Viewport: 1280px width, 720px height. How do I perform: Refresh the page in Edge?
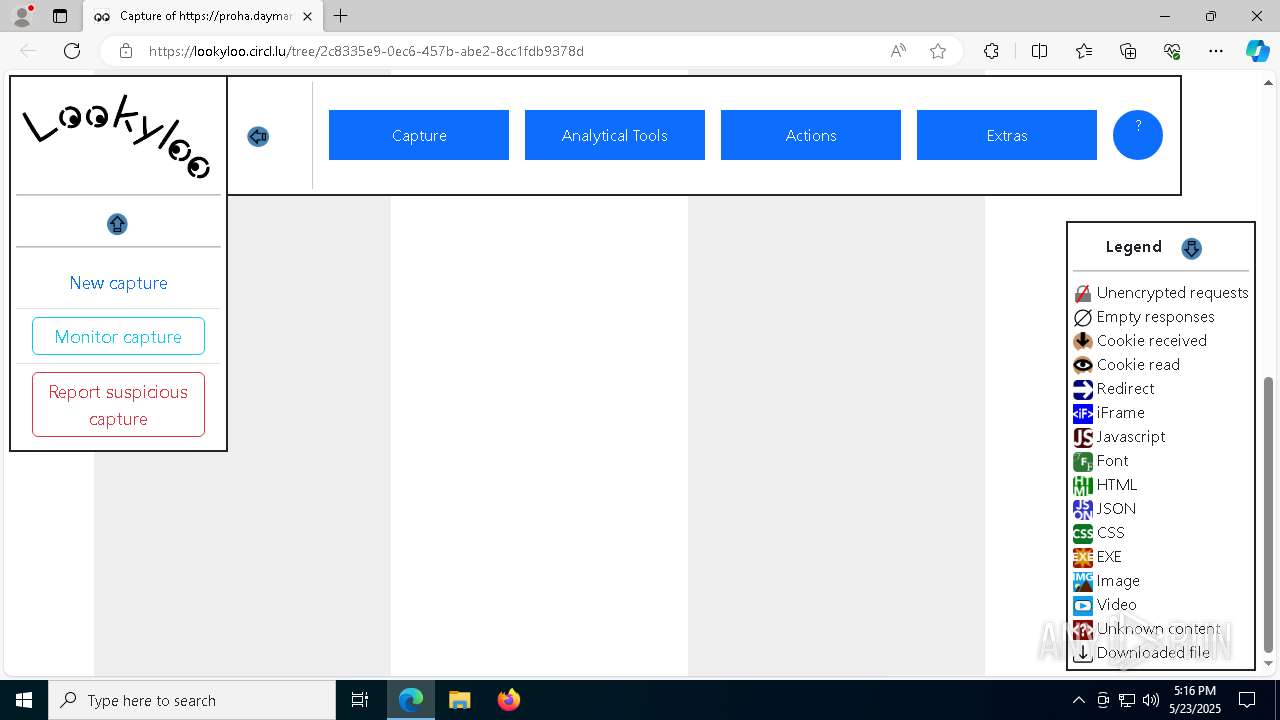pyautogui.click(x=72, y=51)
